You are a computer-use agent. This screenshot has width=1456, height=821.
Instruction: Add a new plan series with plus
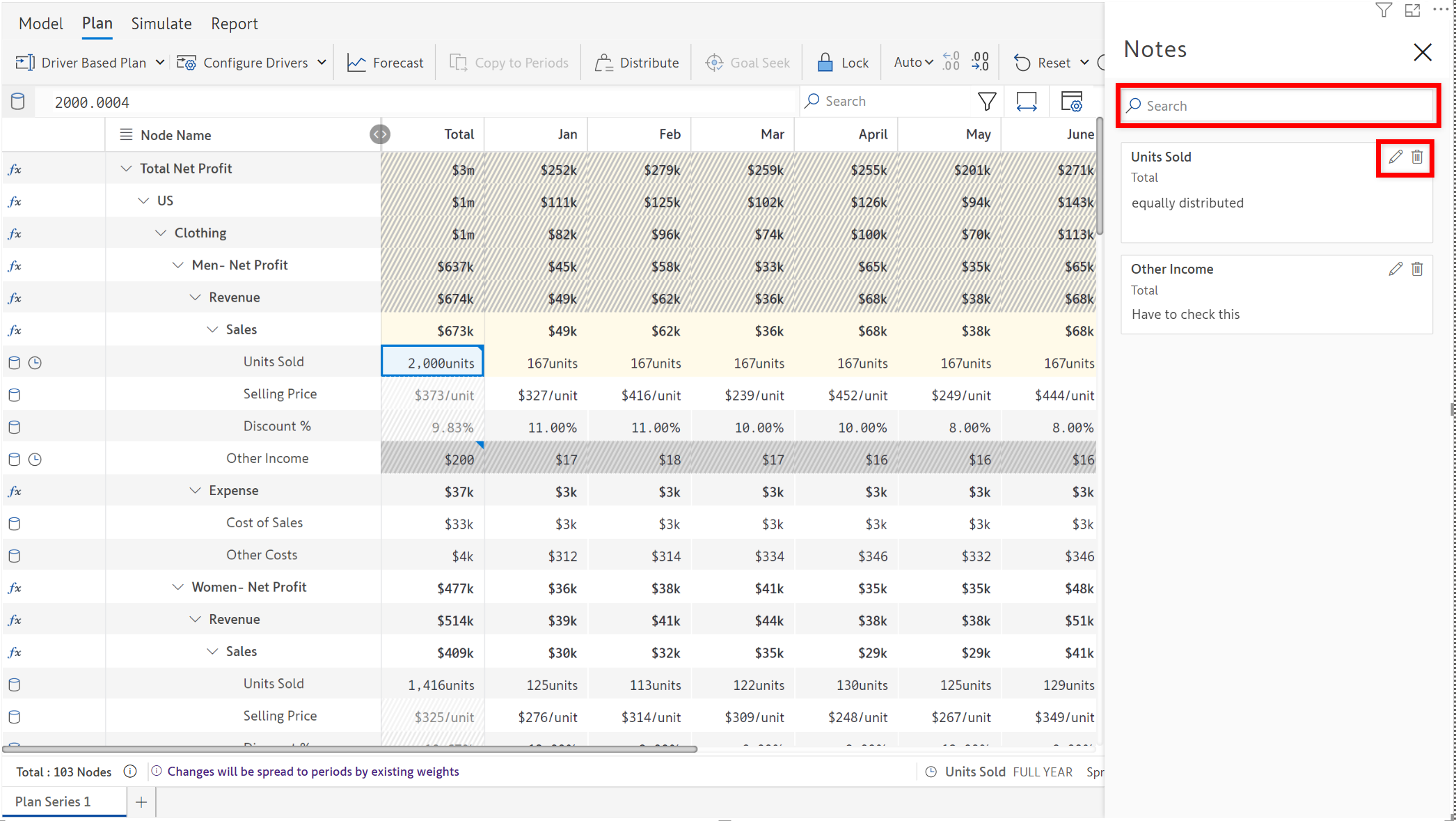(141, 802)
